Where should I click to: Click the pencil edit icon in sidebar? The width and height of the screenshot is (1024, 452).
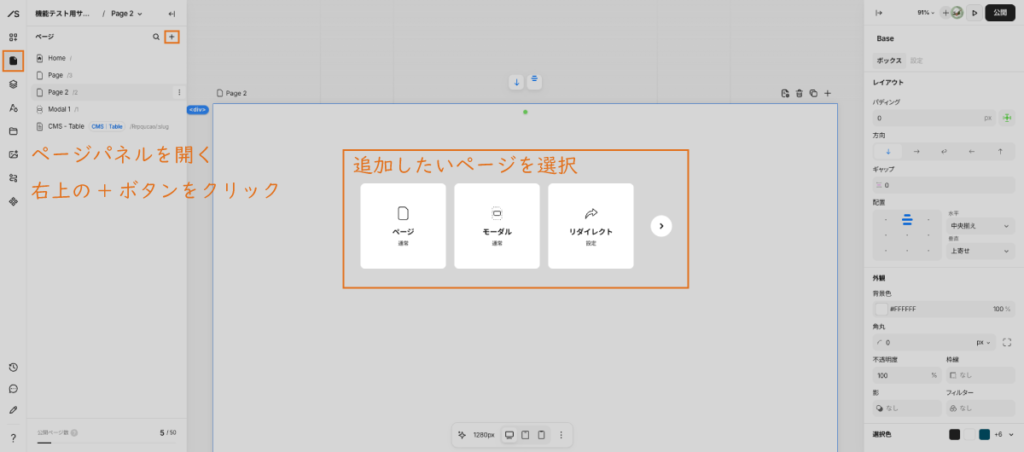tap(13, 410)
